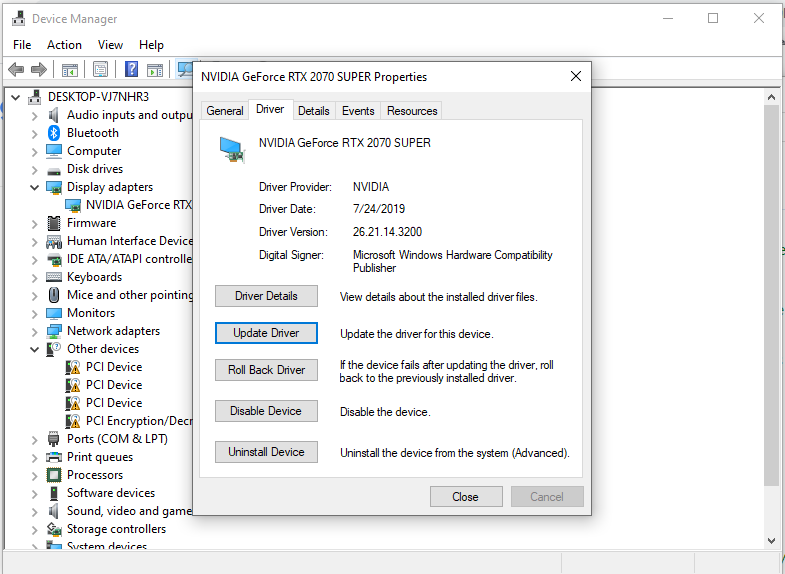Expand the Bluetooth category
The height and width of the screenshot is (574, 785).
pyautogui.click(x=35, y=133)
